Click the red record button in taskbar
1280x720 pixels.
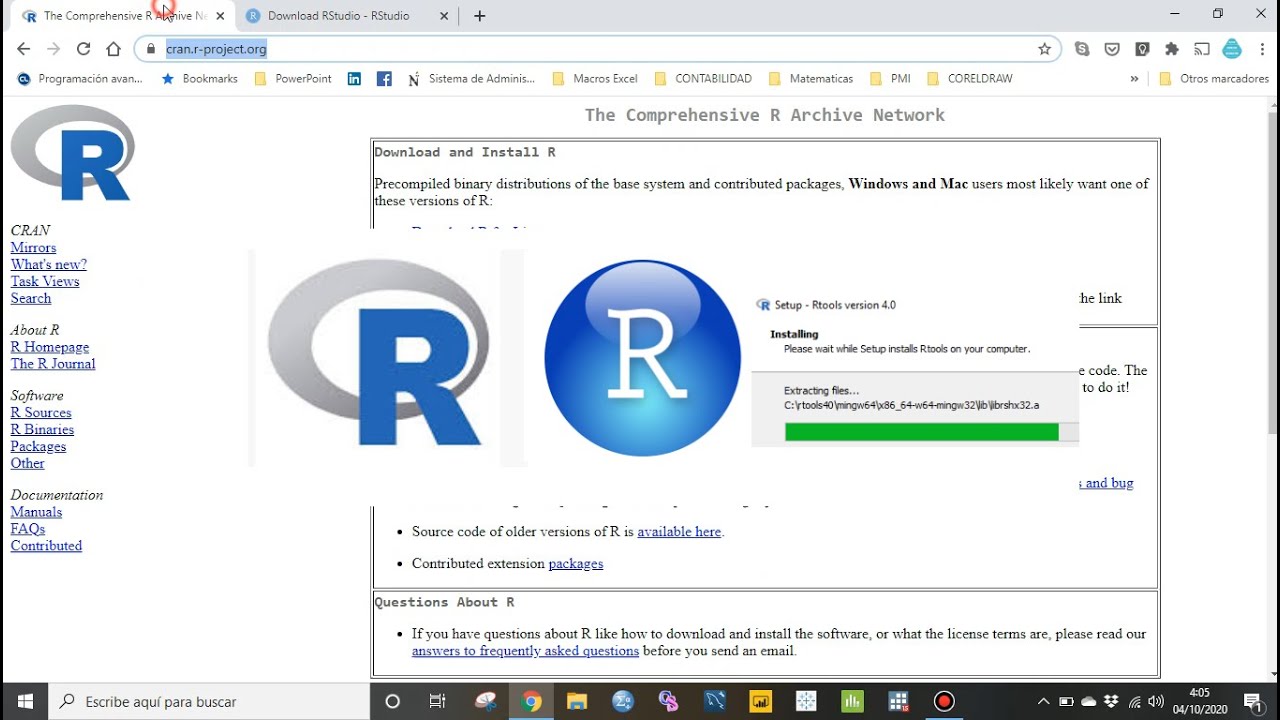[x=944, y=701]
